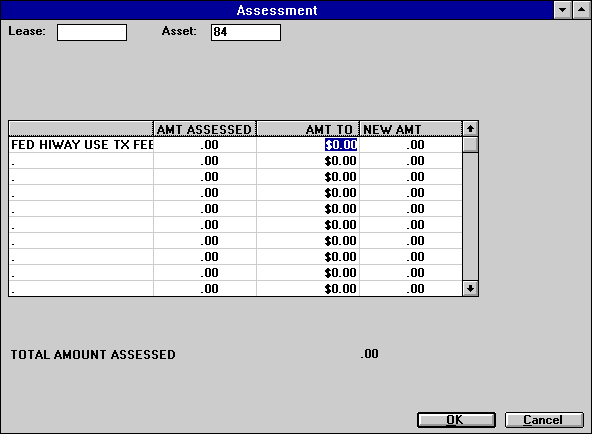The image size is (592, 434).
Task: Click the OK button
Action: pyautogui.click(x=456, y=420)
